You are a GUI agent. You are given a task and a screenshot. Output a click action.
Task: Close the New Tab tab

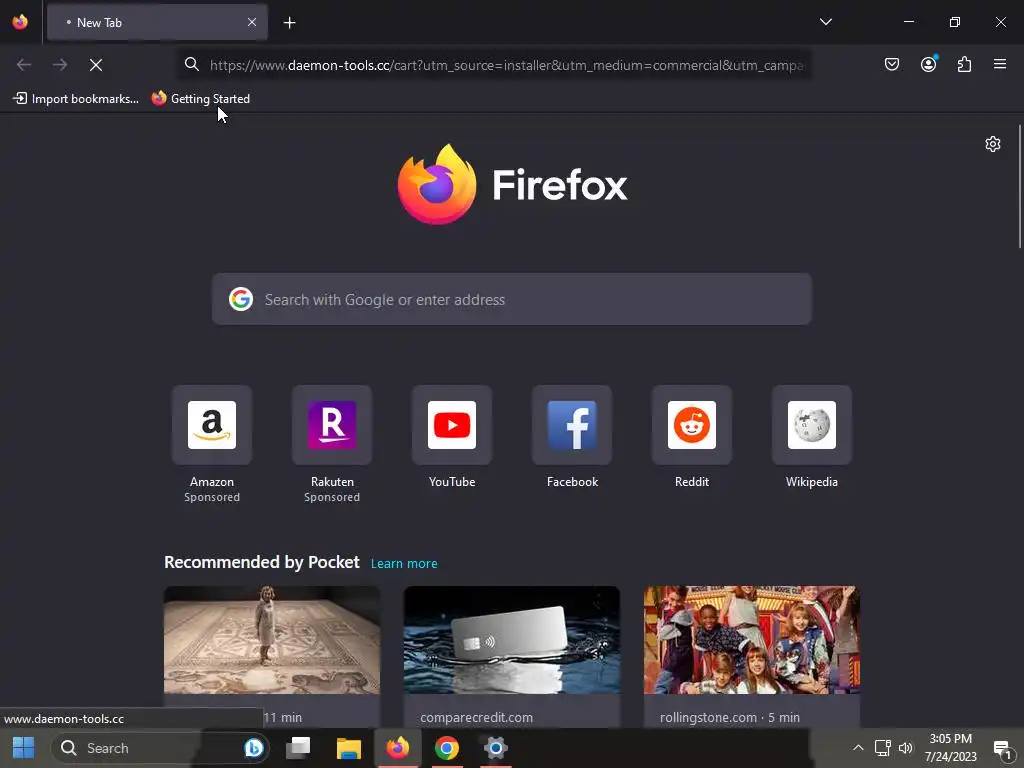pyautogui.click(x=252, y=22)
